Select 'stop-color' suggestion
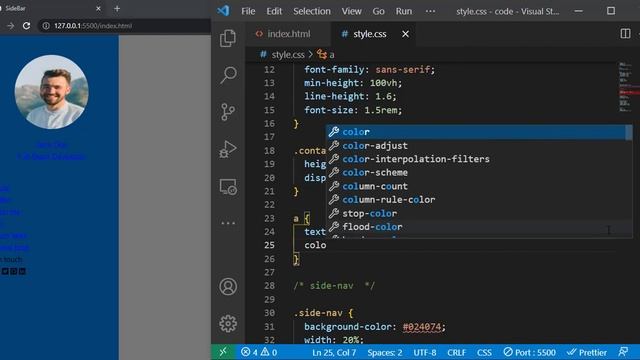The height and width of the screenshot is (360, 640). [x=476, y=213]
